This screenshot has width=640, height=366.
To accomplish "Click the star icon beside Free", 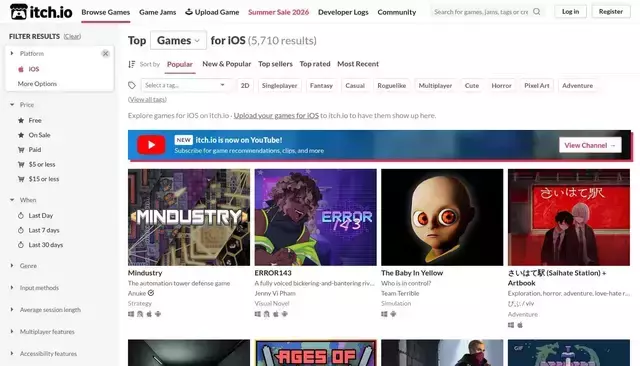I will point(21,120).
